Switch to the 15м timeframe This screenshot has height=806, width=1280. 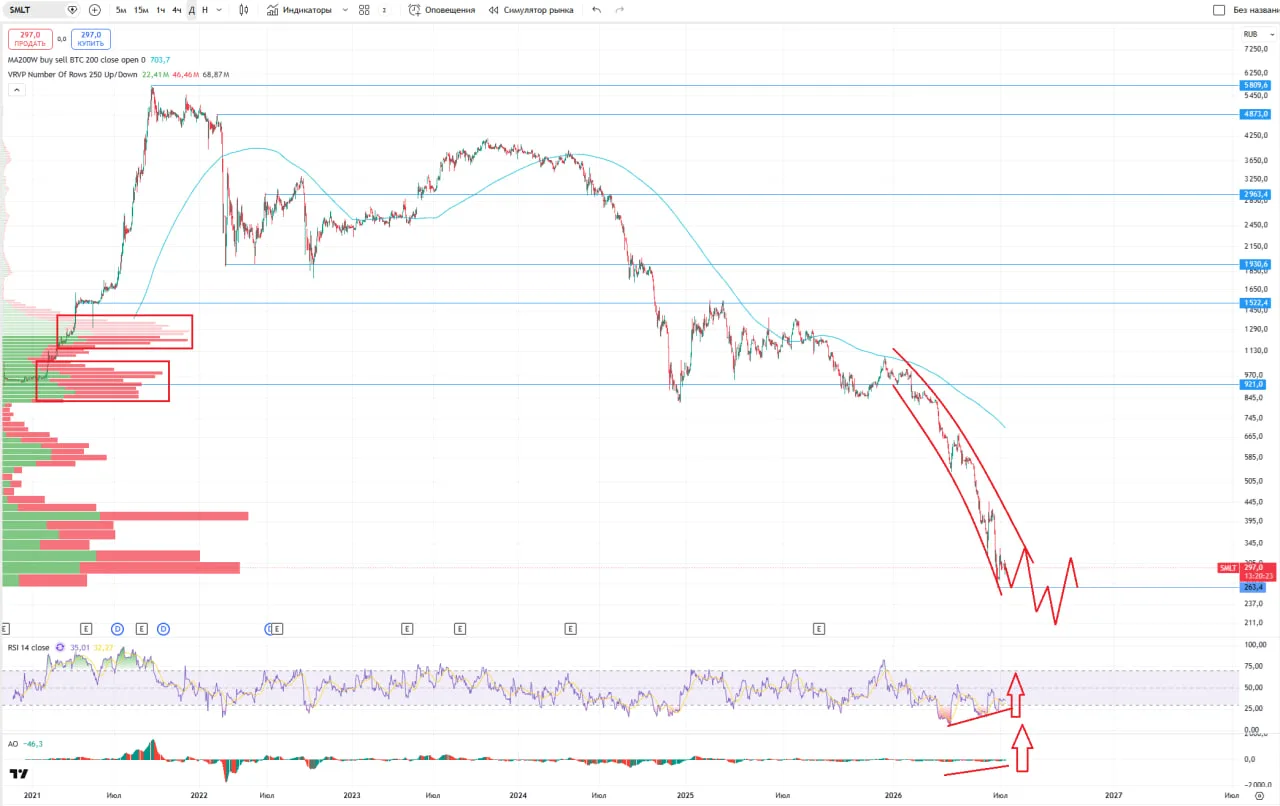pyautogui.click(x=141, y=10)
